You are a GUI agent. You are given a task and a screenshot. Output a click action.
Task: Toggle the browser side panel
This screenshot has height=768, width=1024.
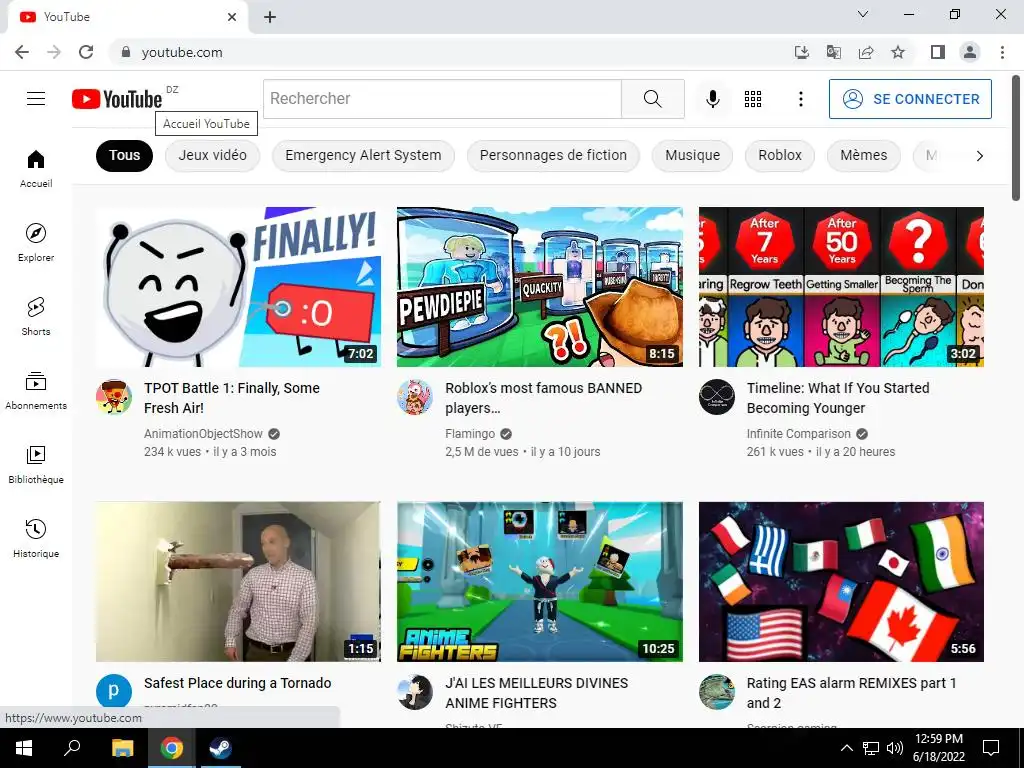tap(938, 52)
